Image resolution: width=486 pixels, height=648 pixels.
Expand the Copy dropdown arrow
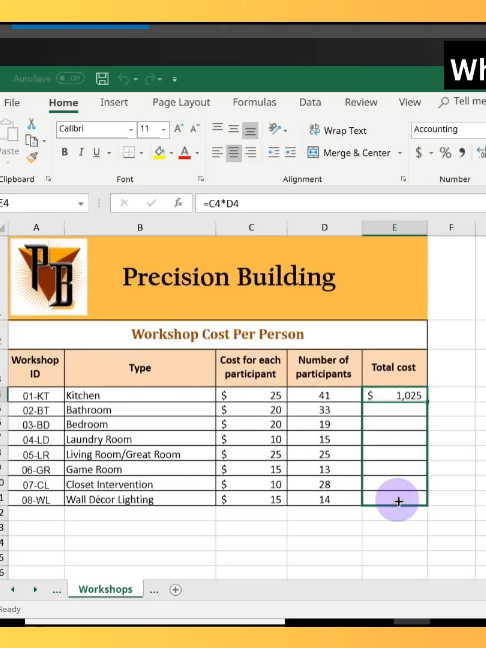[44, 141]
